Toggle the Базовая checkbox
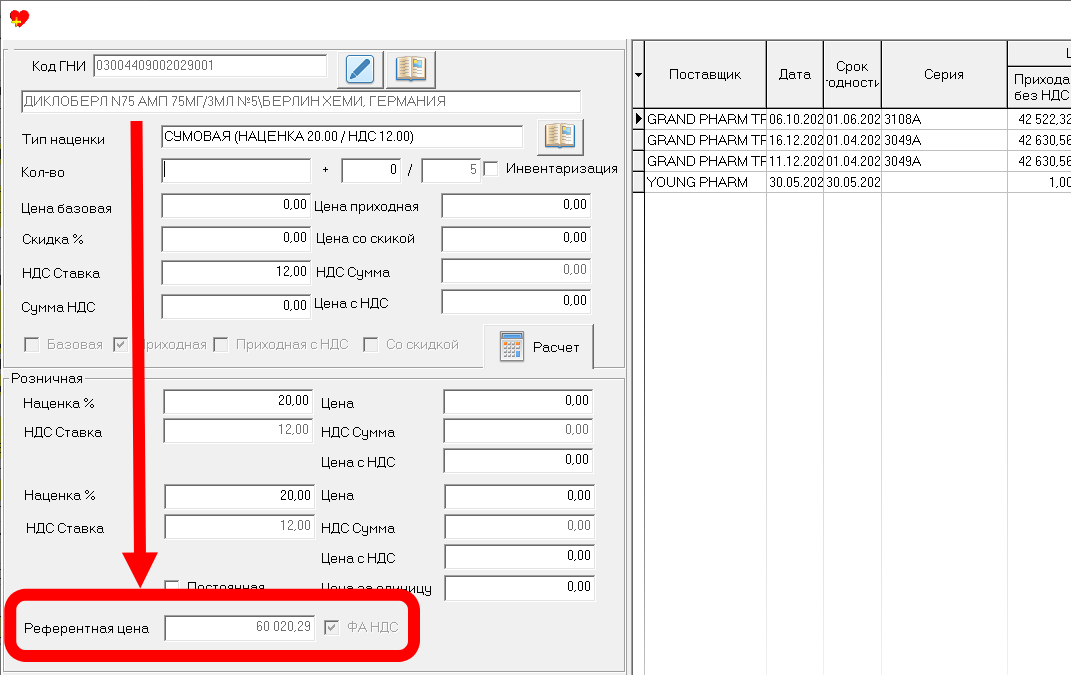This screenshot has height=675, width=1071. (x=31, y=344)
